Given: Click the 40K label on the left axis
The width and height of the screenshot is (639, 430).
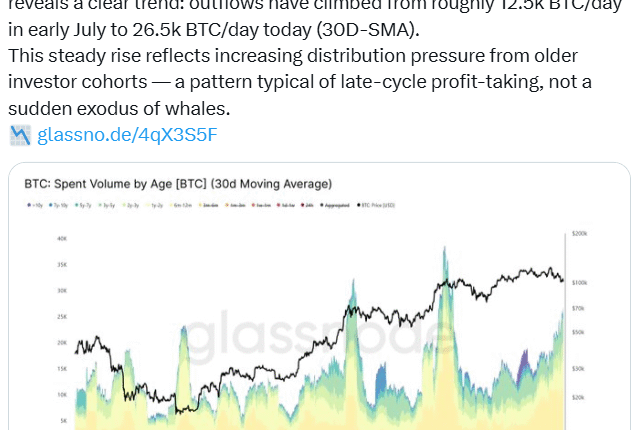Looking at the screenshot, I should (x=33, y=239).
